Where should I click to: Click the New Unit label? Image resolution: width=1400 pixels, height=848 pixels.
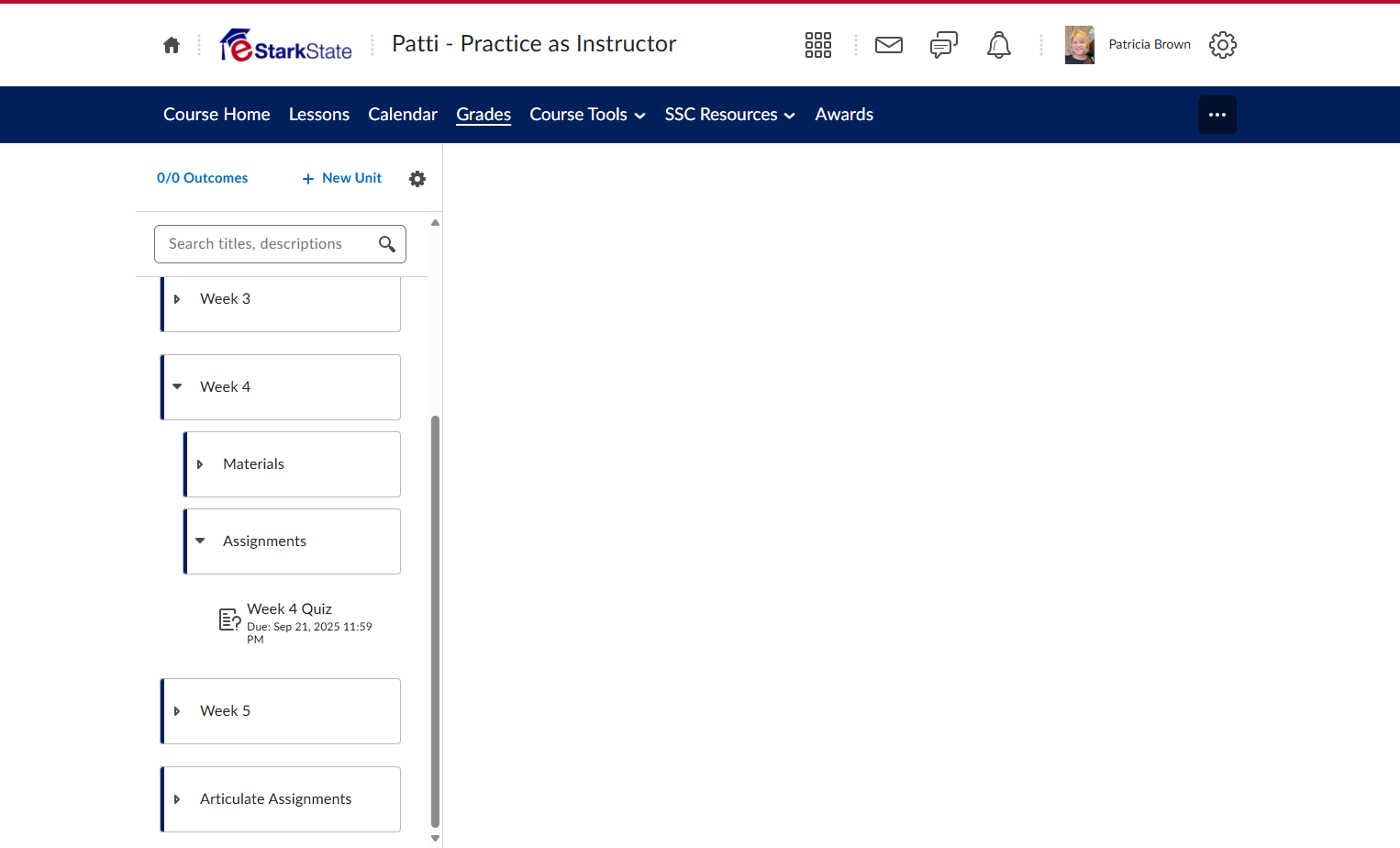pyautogui.click(x=352, y=178)
